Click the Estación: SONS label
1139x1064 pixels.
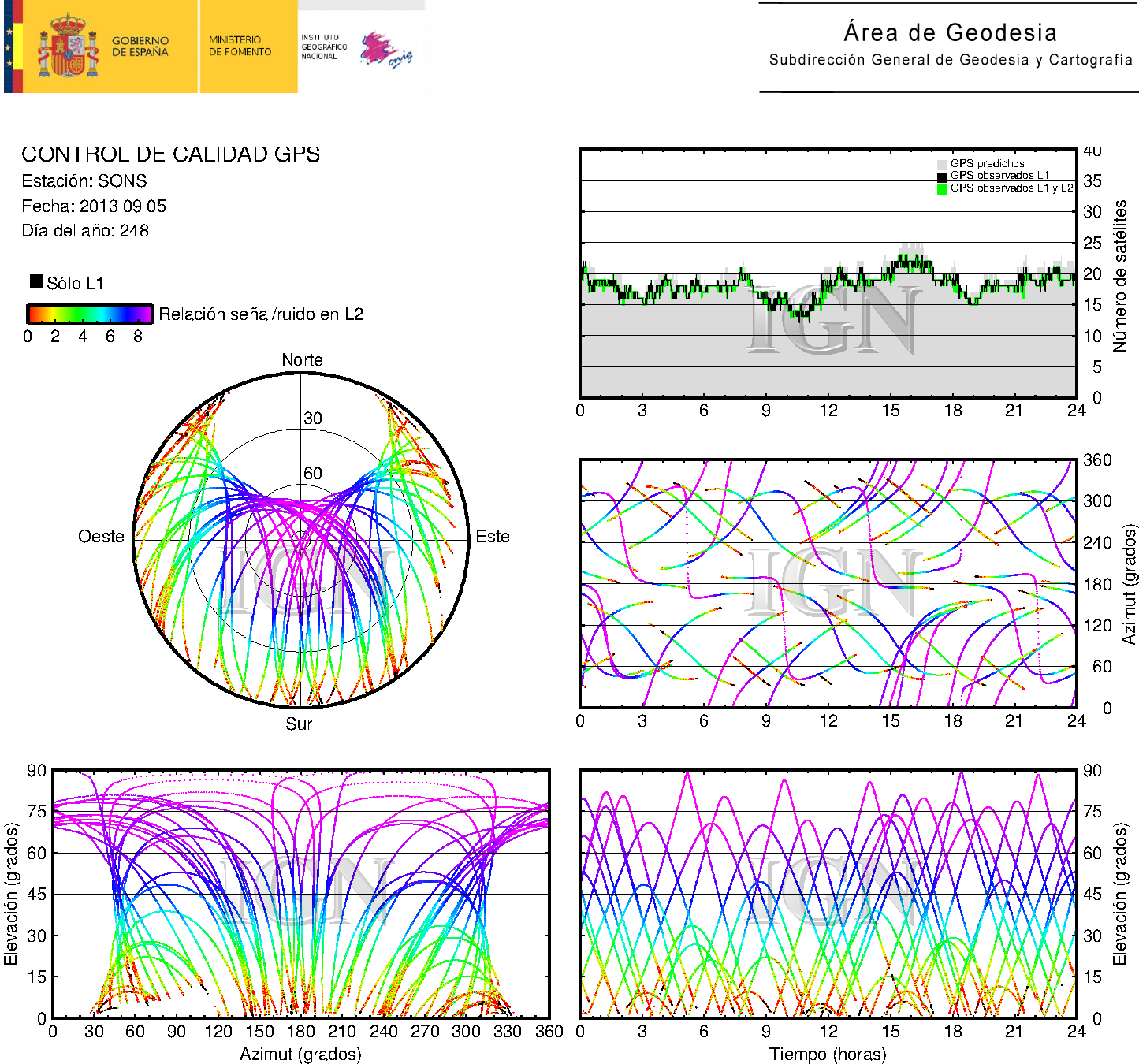84,181
